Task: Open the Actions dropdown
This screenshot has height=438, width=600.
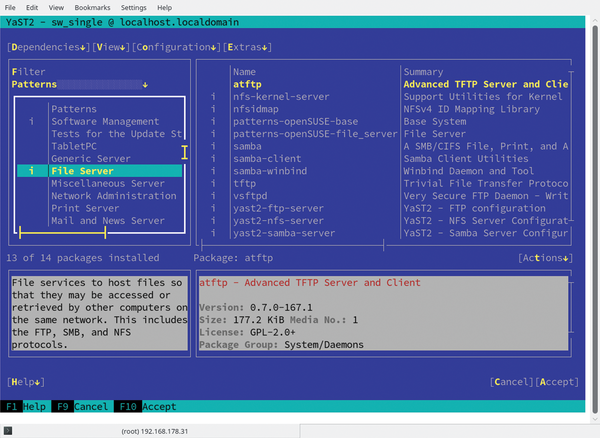Action: point(545,258)
